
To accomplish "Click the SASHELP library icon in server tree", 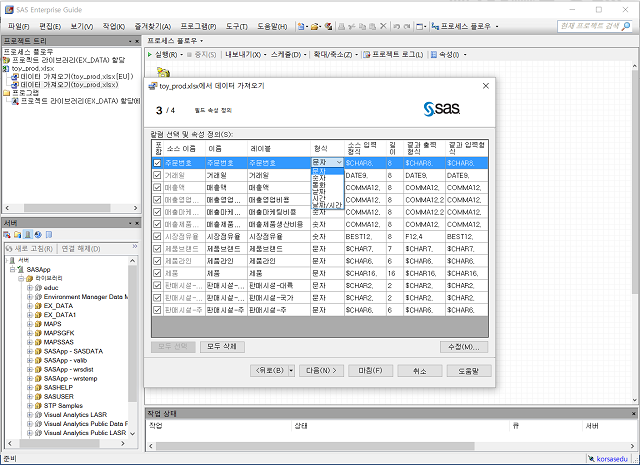I will pyautogui.click(x=38, y=387).
